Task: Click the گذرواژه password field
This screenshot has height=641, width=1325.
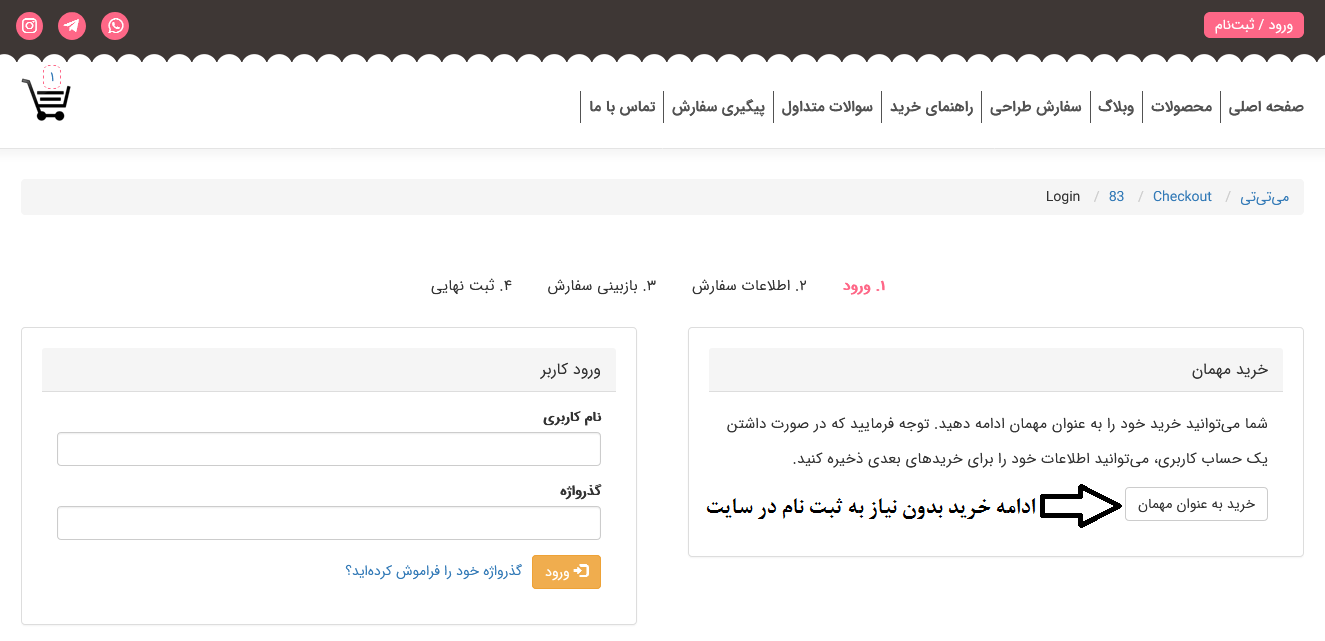Action: coord(329,522)
